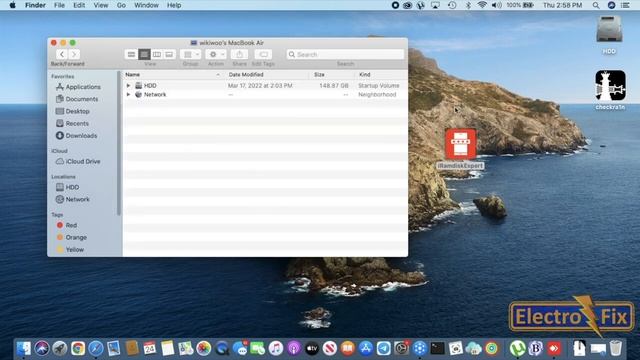Go forward with the Finder forward arrow
The height and width of the screenshot is (360, 640).
[x=74, y=54]
